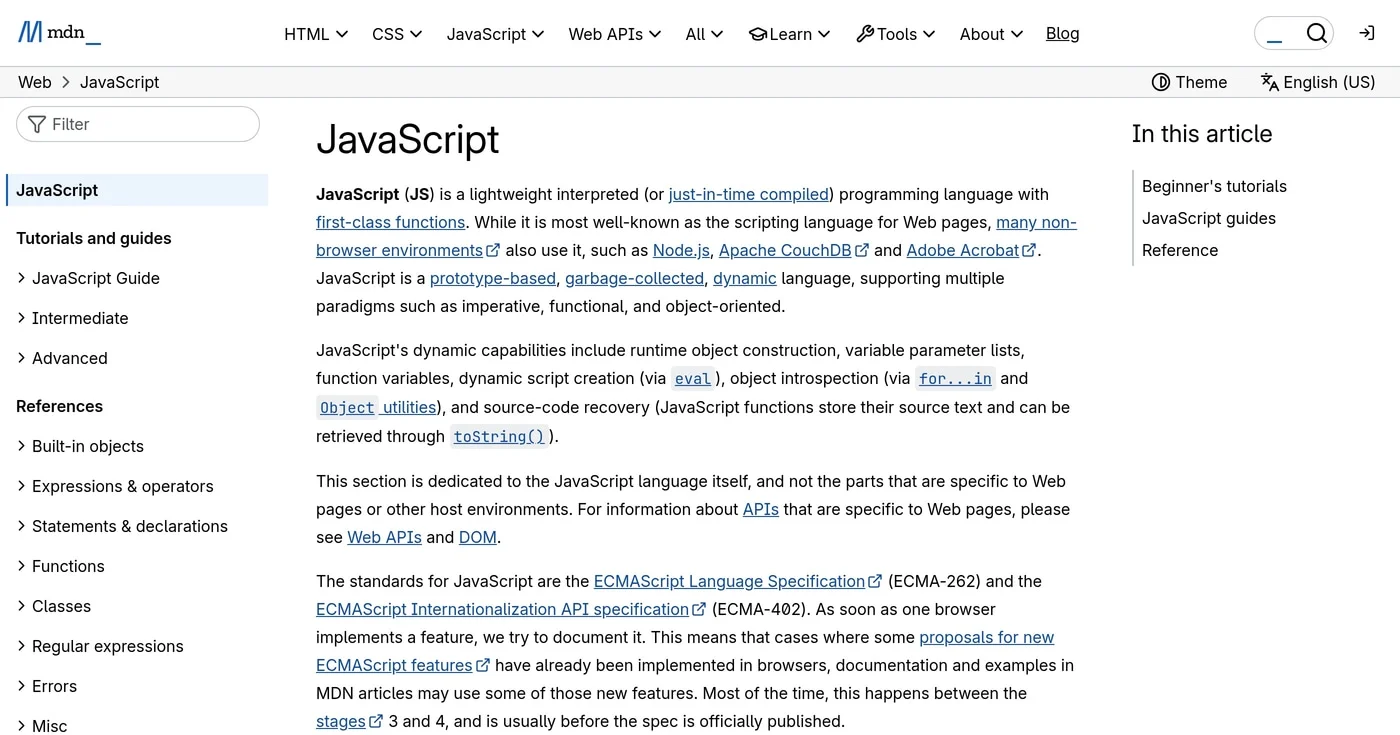
Task: Open the Learn menu
Action: (790, 34)
